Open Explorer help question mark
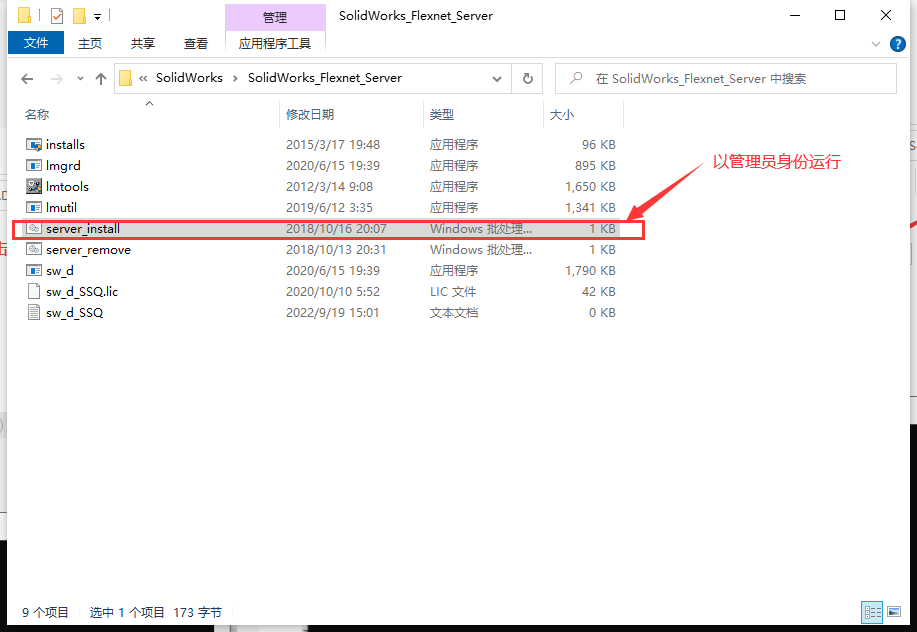This screenshot has width=917, height=632. tap(897, 44)
